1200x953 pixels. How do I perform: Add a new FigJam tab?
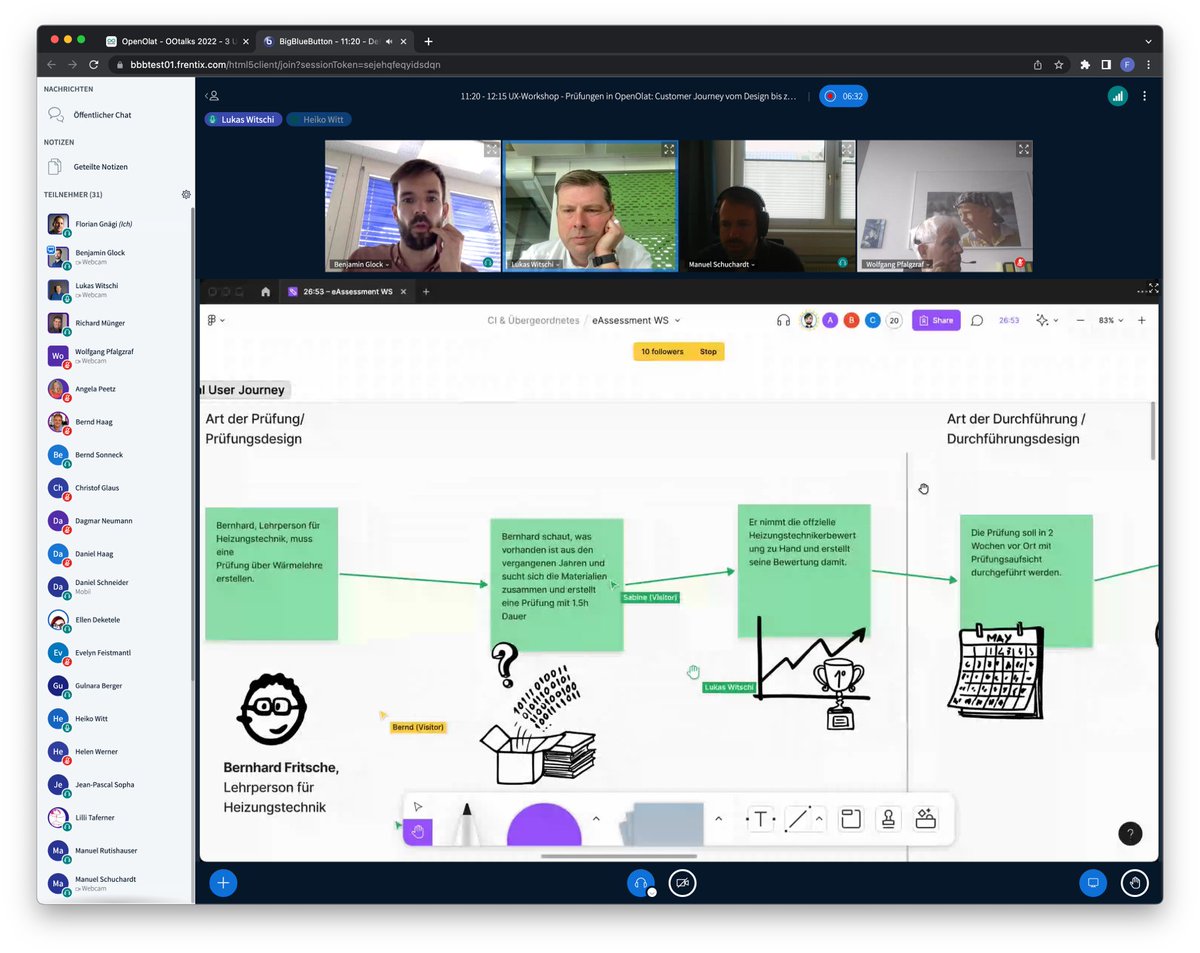pos(426,292)
